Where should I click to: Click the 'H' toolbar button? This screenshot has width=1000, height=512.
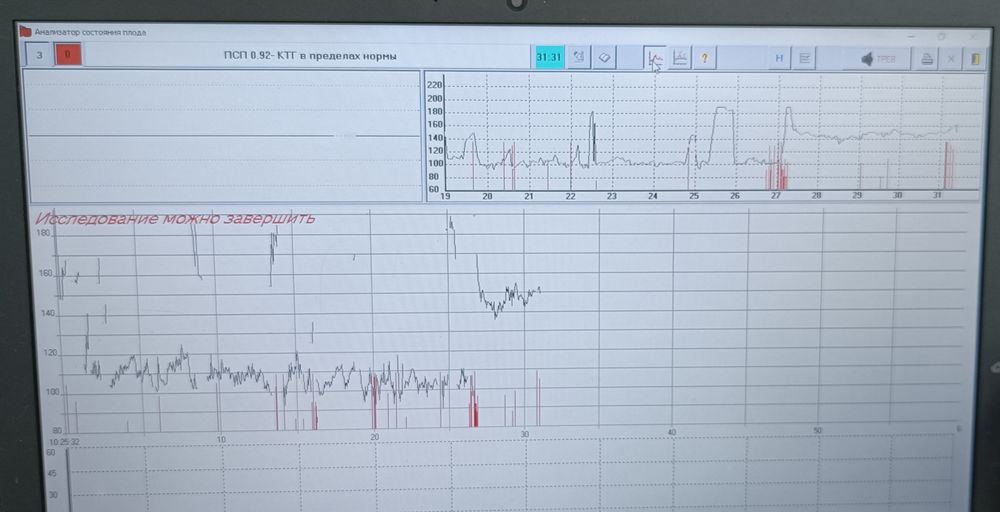pos(779,59)
